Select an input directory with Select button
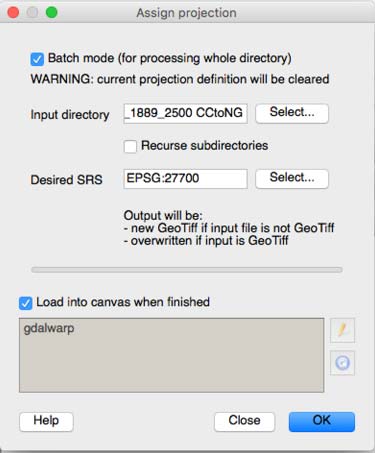The height and width of the screenshot is (453, 375). pyautogui.click(x=292, y=113)
